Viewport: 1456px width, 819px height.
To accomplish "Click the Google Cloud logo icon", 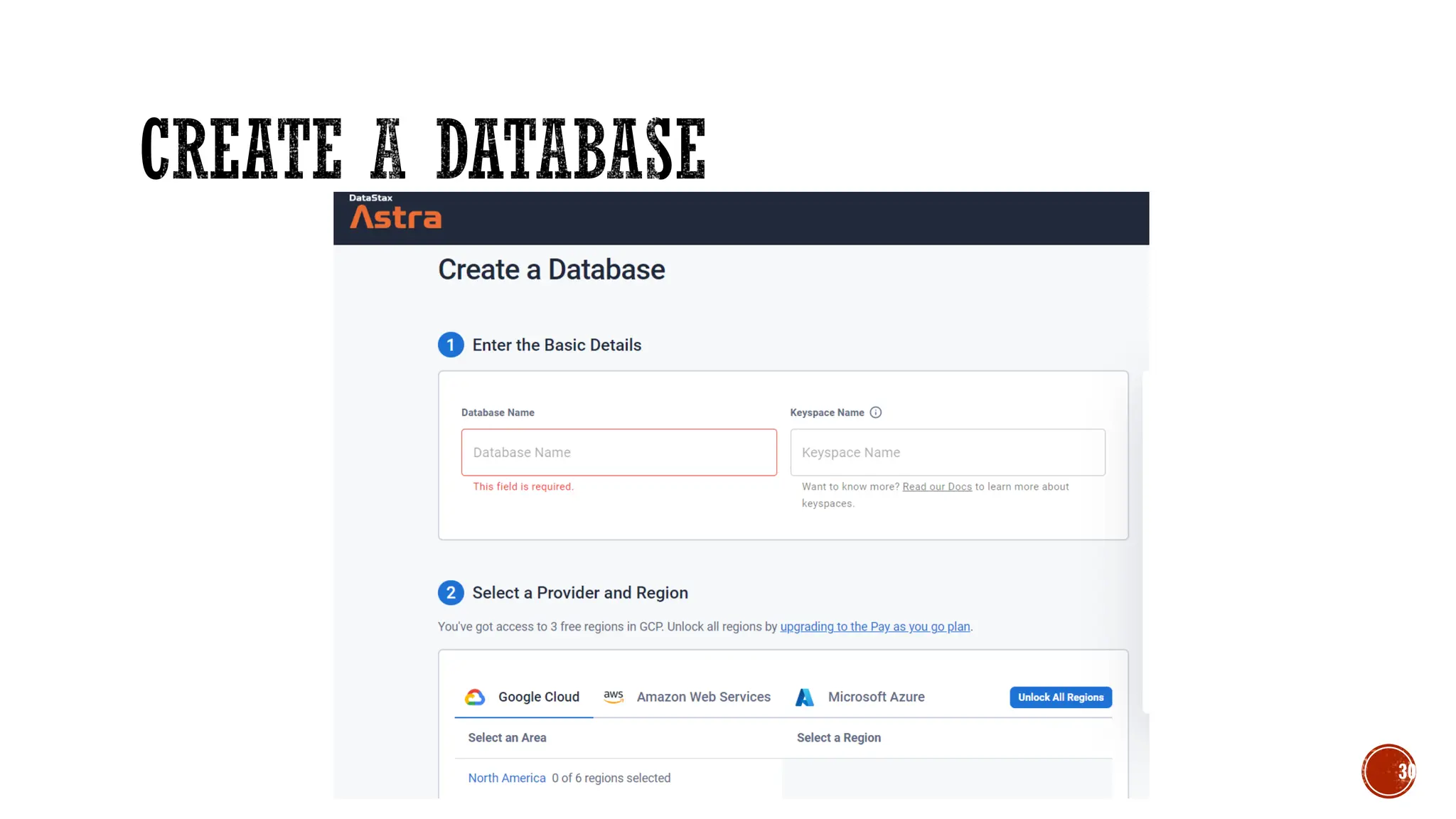I will click(x=475, y=697).
